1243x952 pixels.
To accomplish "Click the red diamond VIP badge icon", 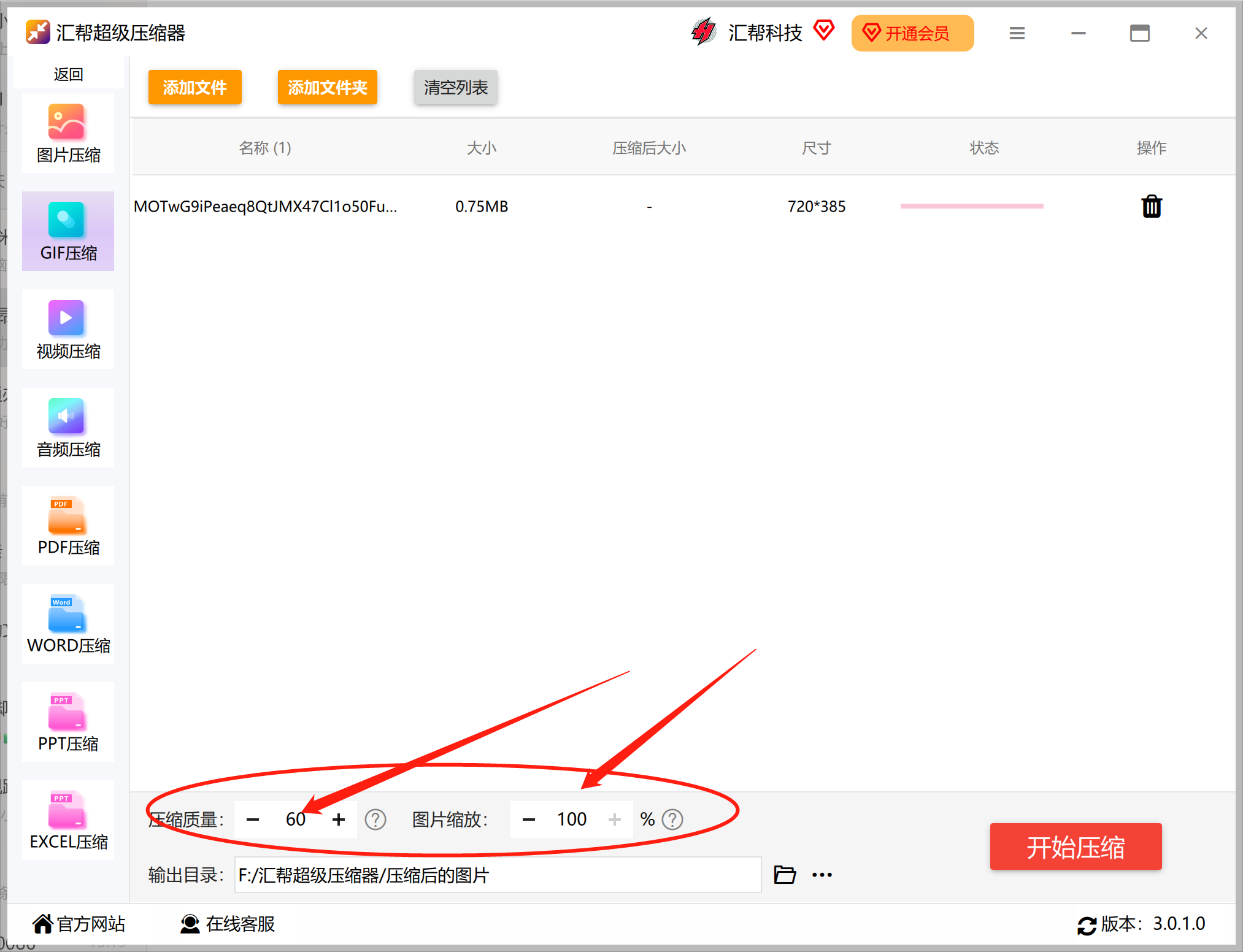I will click(824, 30).
